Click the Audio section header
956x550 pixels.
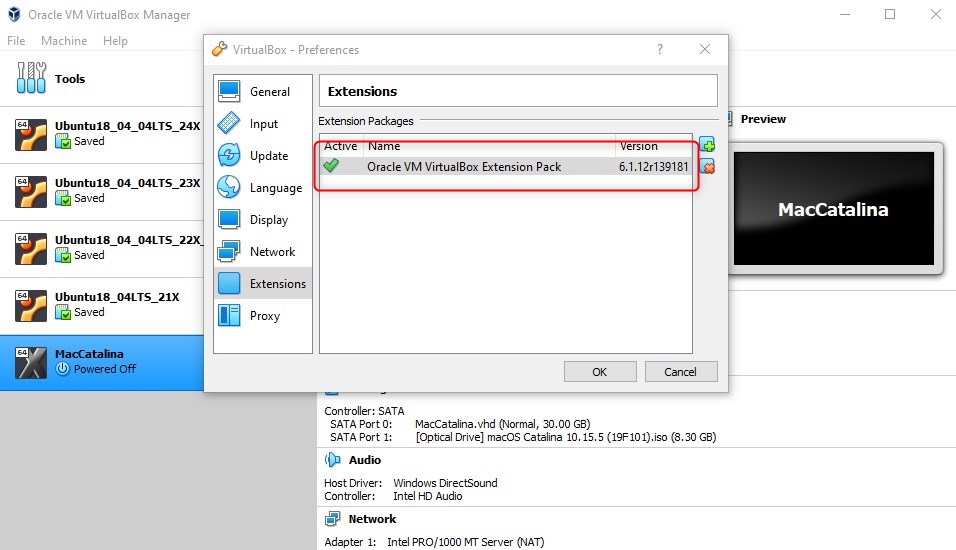point(365,460)
